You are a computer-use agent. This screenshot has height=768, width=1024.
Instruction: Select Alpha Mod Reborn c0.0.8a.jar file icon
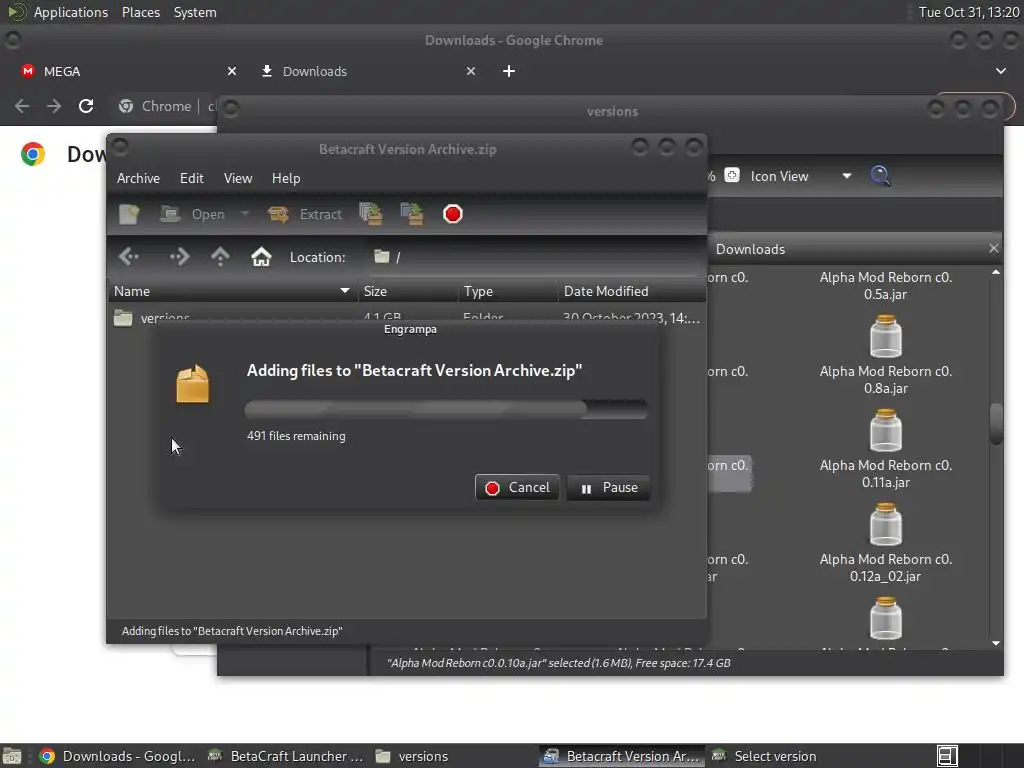pos(886,336)
